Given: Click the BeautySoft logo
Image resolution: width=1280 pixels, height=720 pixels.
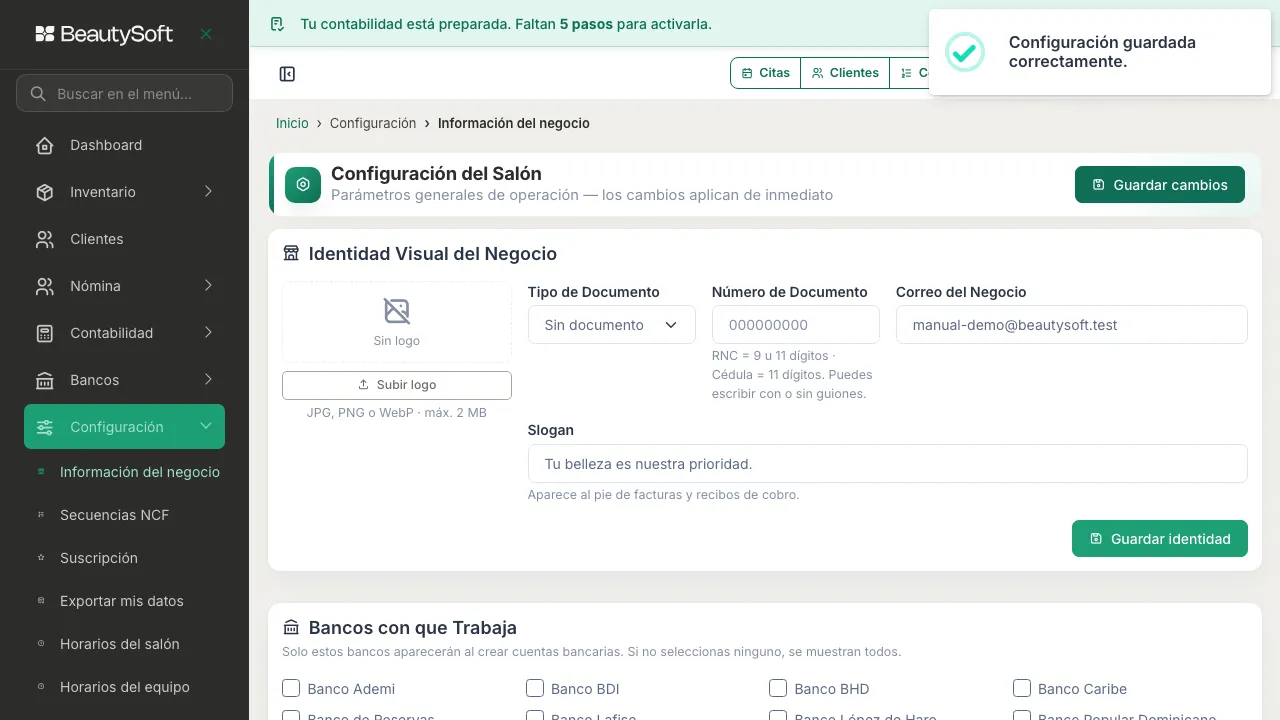Looking at the screenshot, I should point(104,34).
